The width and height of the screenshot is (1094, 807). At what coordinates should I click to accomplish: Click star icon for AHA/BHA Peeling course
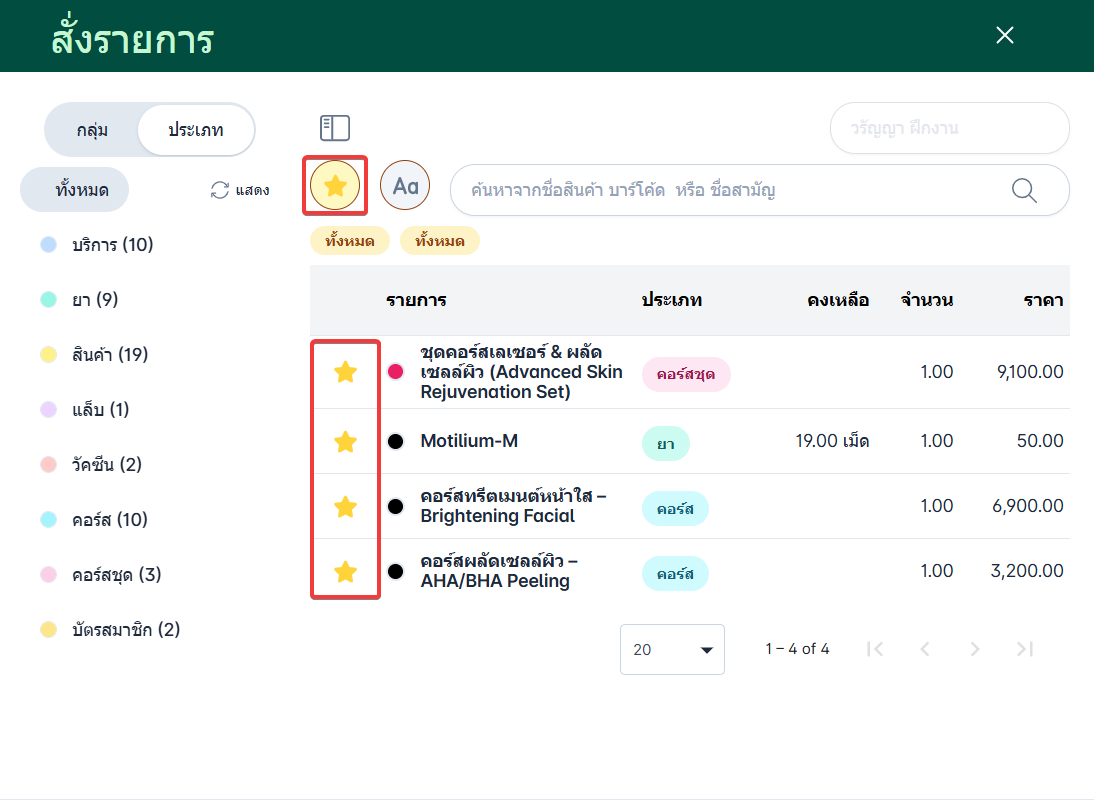[x=345, y=572]
